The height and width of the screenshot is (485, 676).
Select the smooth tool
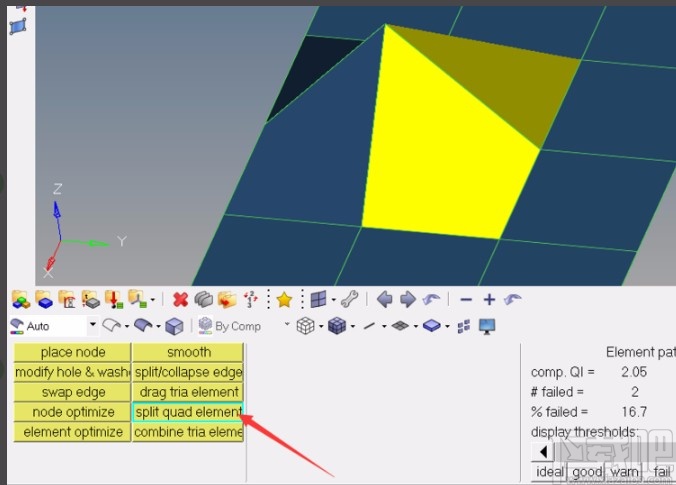pos(188,352)
